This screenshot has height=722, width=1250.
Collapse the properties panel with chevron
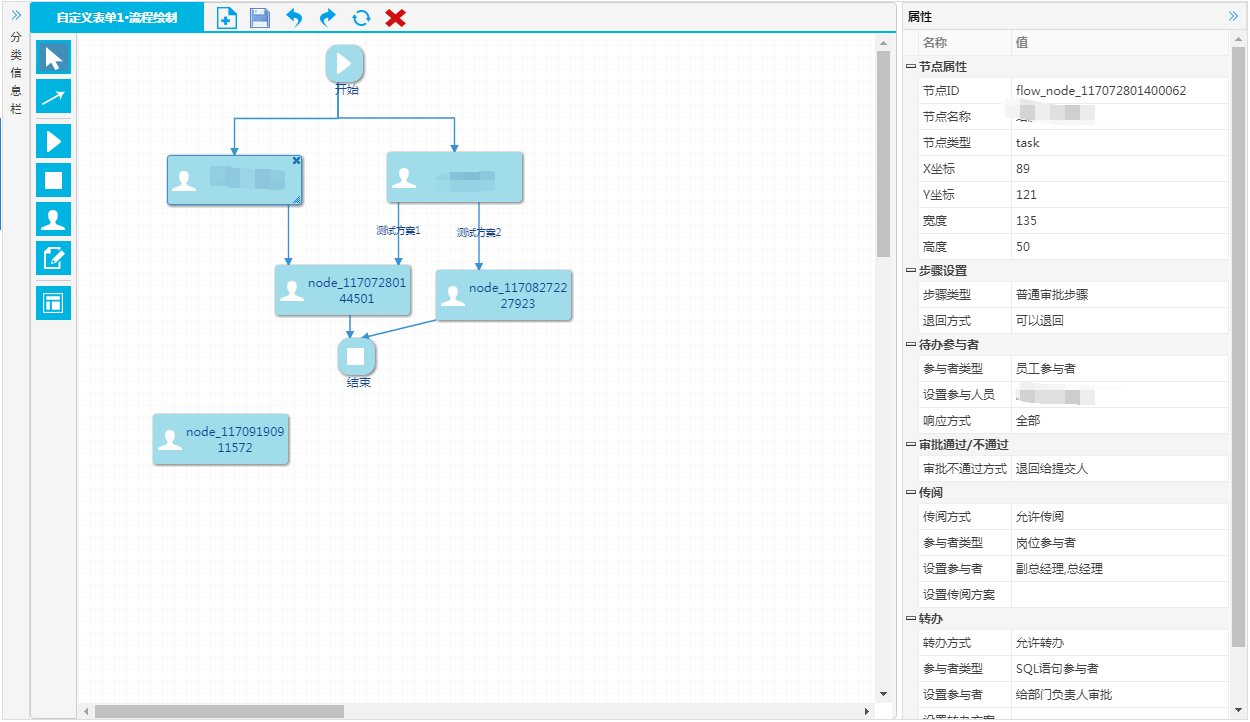pyautogui.click(x=1234, y=16)
